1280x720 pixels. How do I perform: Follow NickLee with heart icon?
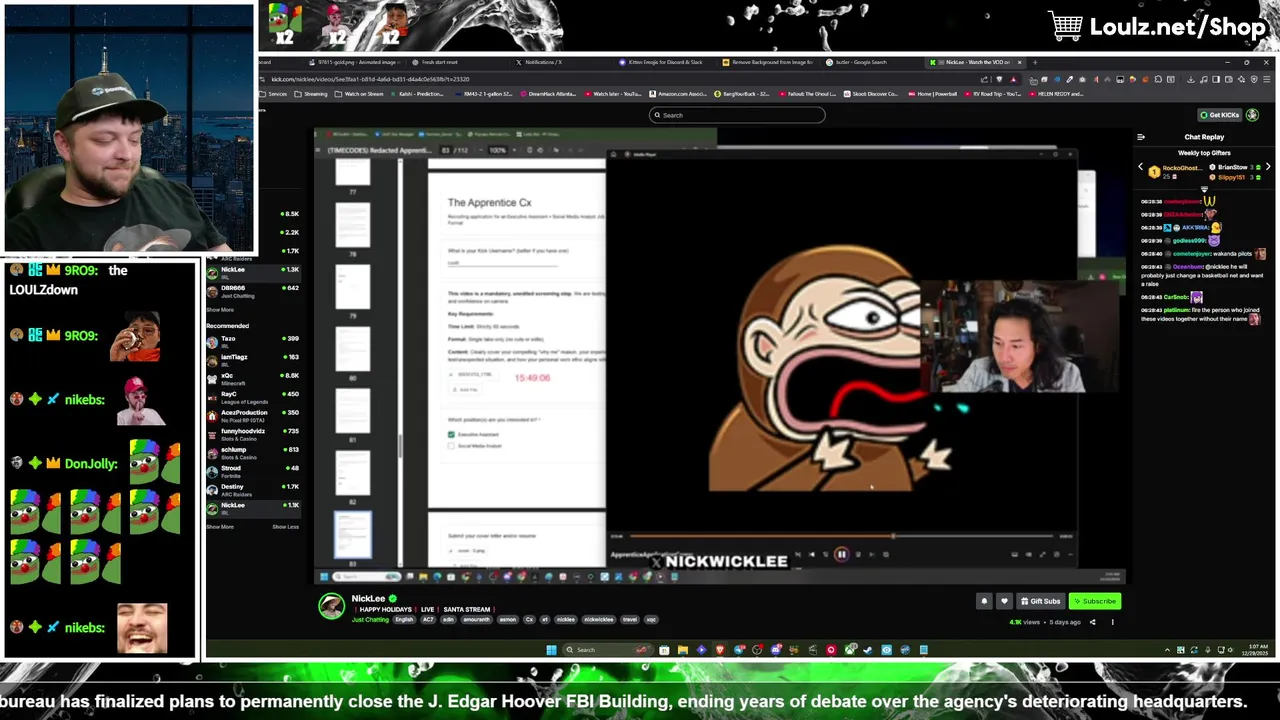[1004, 601]
